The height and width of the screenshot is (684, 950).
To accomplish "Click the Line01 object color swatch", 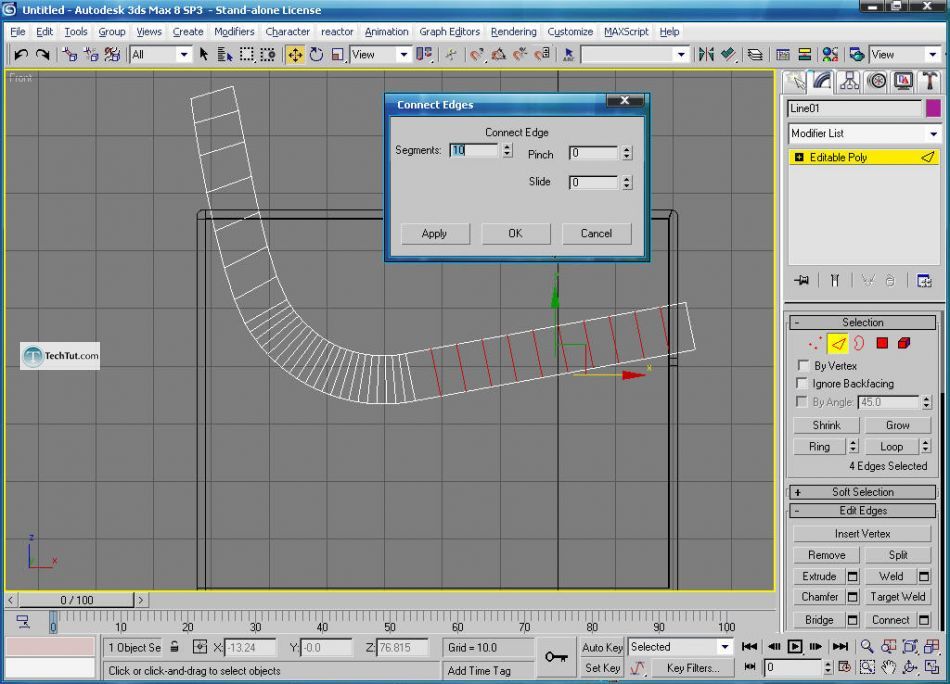I will pos(933,108).
